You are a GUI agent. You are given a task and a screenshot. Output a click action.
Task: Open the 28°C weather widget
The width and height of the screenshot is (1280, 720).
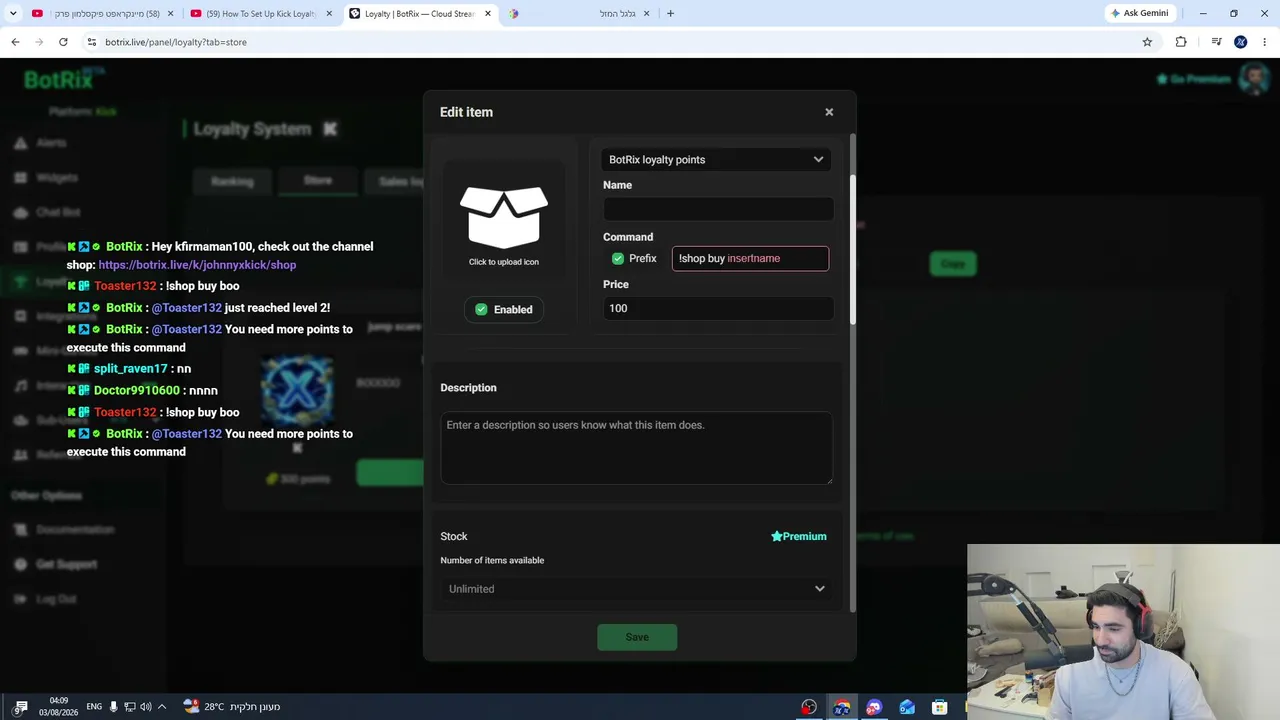(232, 707)
